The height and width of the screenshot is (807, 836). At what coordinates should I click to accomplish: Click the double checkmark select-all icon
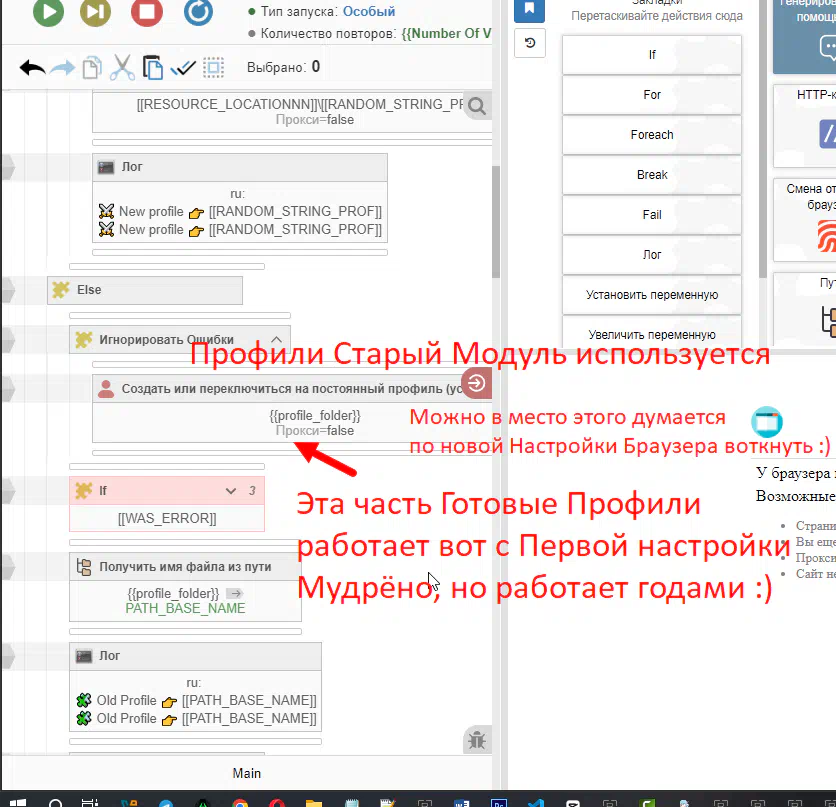click(183, 68)
